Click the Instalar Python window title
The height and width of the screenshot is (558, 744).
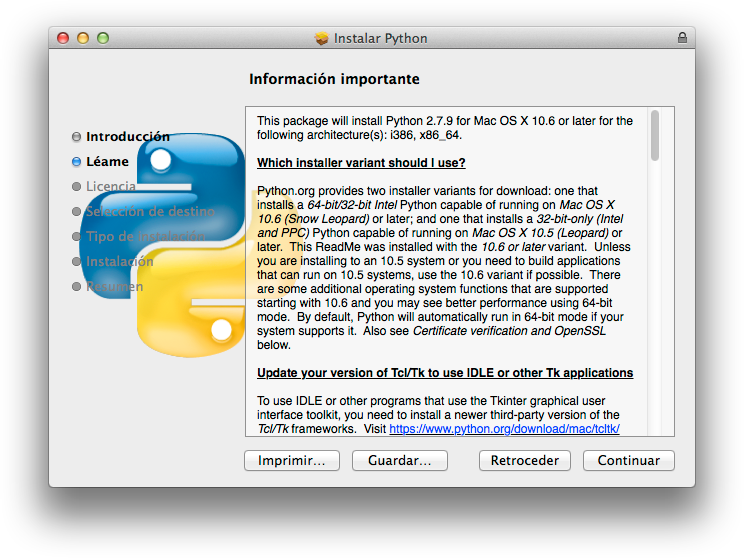(x=381, y=38)
